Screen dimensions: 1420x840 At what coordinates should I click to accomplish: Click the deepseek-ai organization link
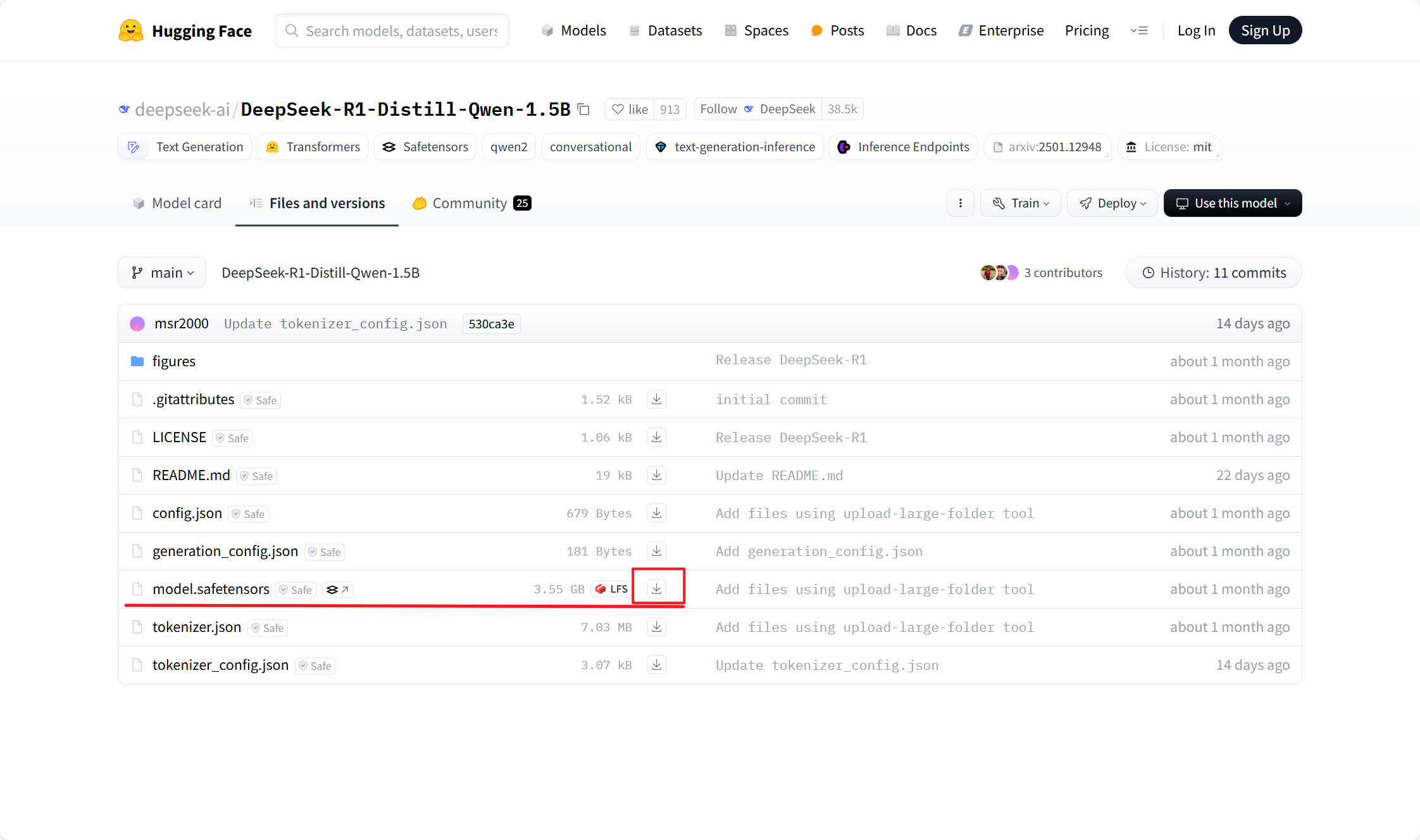[182, 109]
